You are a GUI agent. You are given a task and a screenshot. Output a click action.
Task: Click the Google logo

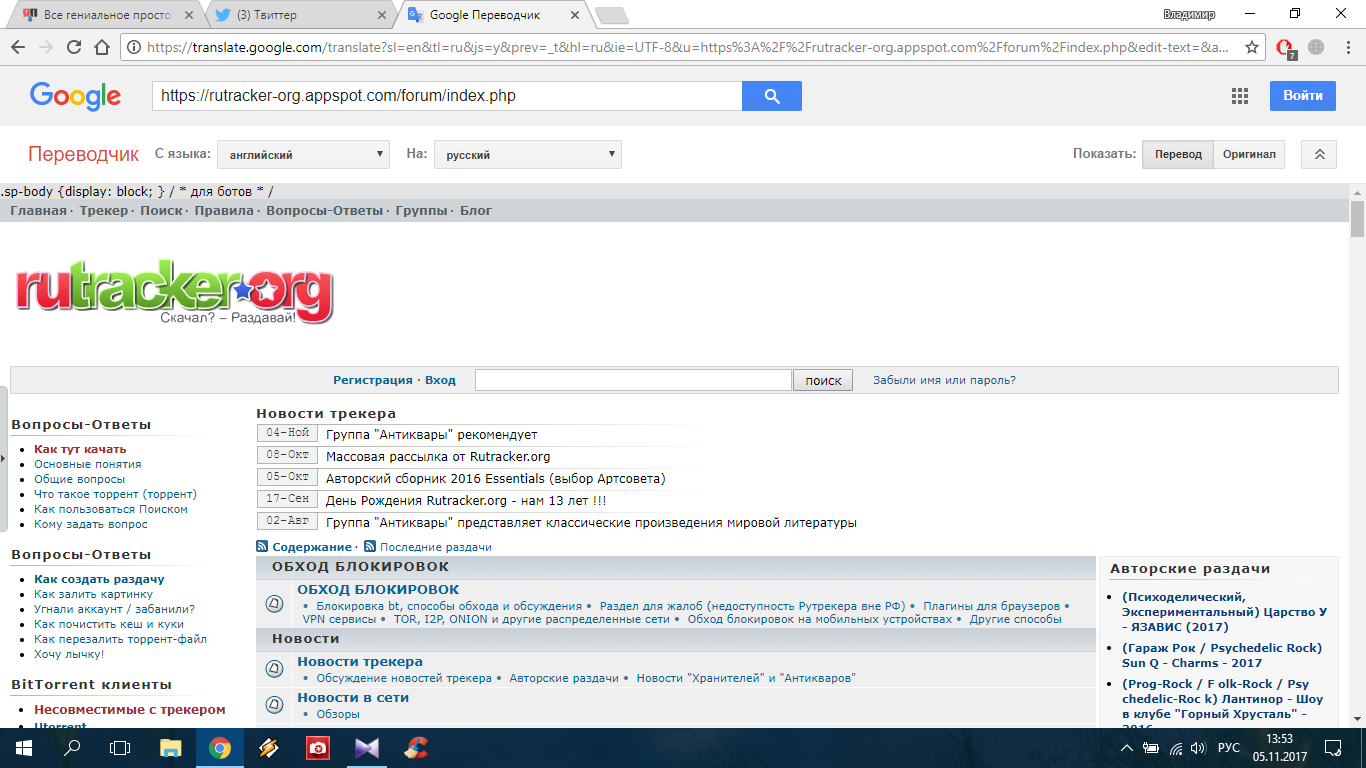click(x=75, y=96)
